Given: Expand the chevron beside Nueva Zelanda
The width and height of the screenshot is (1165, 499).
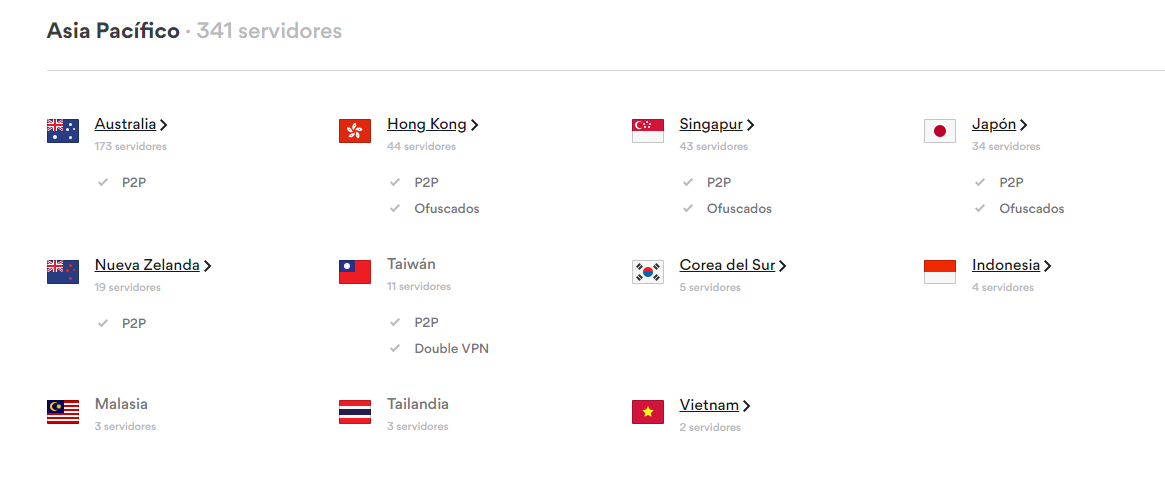Looking at the screenshot, I should coord(207,266).
